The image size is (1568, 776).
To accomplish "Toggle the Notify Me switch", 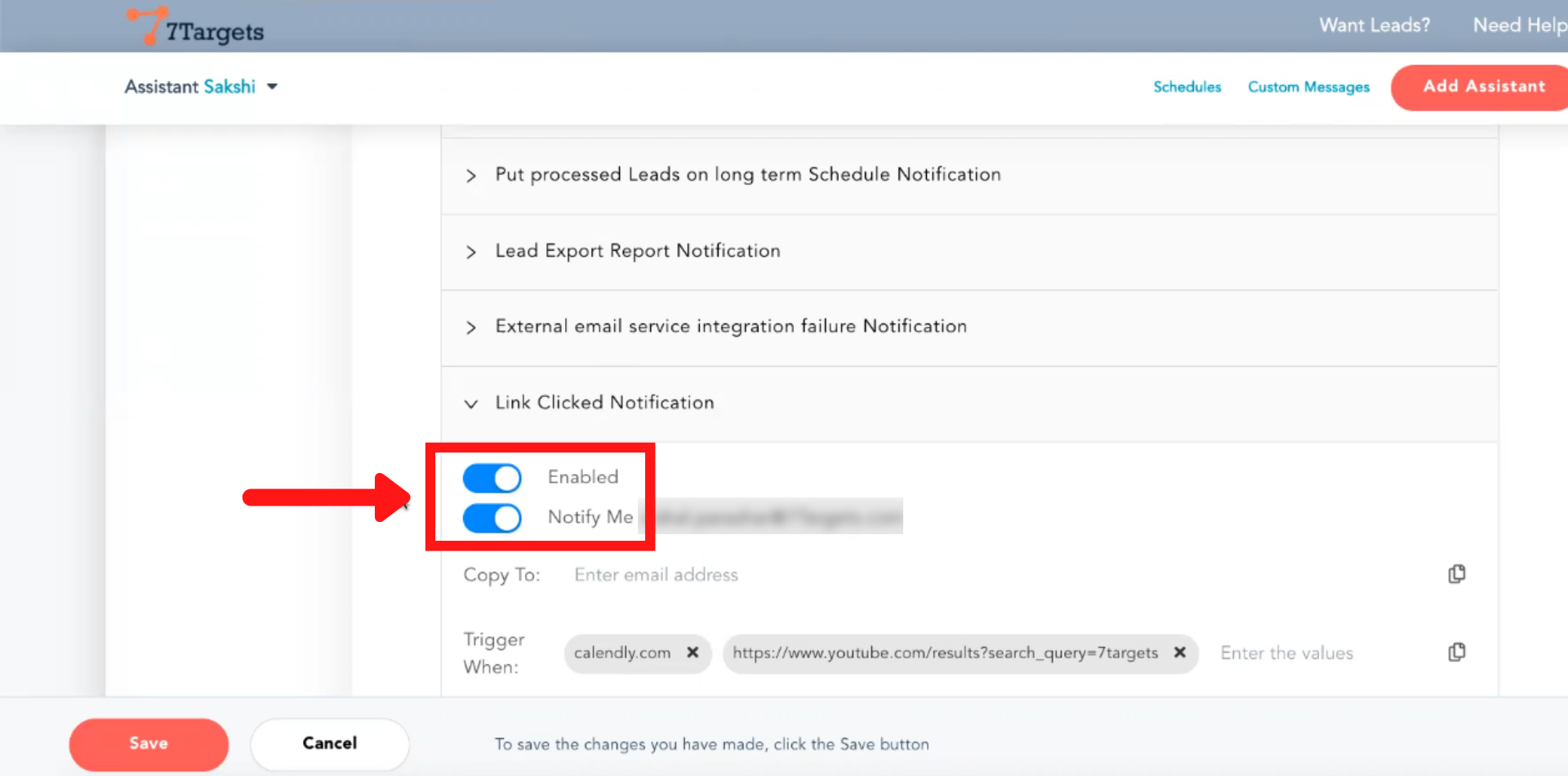I will [x=492, y=518].
